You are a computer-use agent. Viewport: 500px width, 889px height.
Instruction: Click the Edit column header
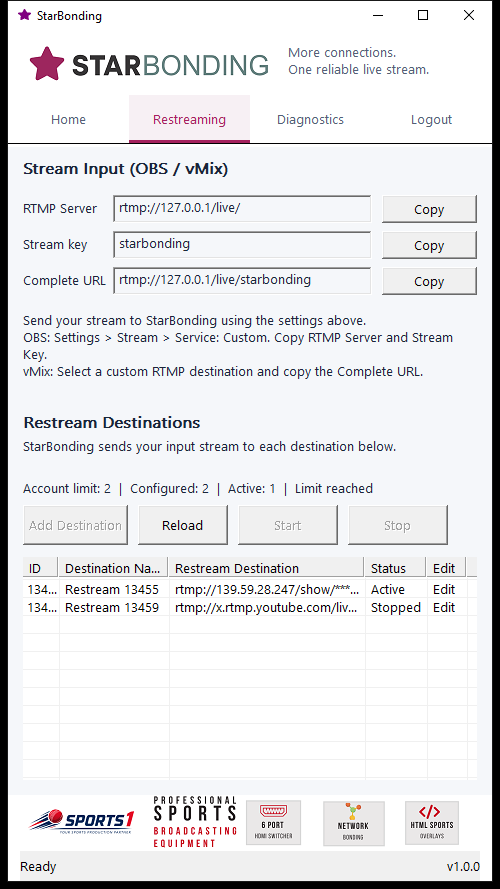[446, 568]
